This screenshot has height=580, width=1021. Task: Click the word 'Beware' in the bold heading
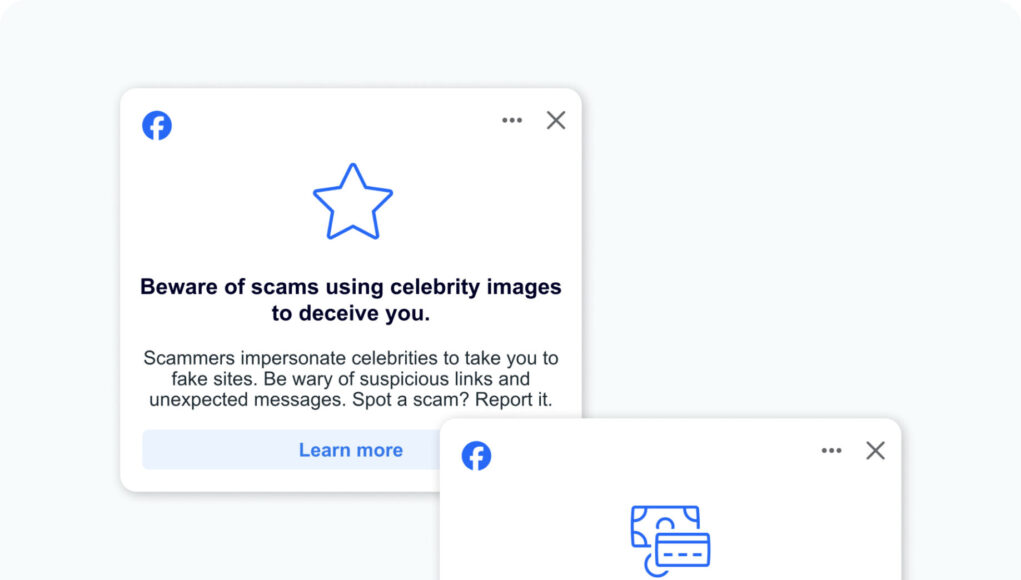pyautogui.click(x=180, y=287)
